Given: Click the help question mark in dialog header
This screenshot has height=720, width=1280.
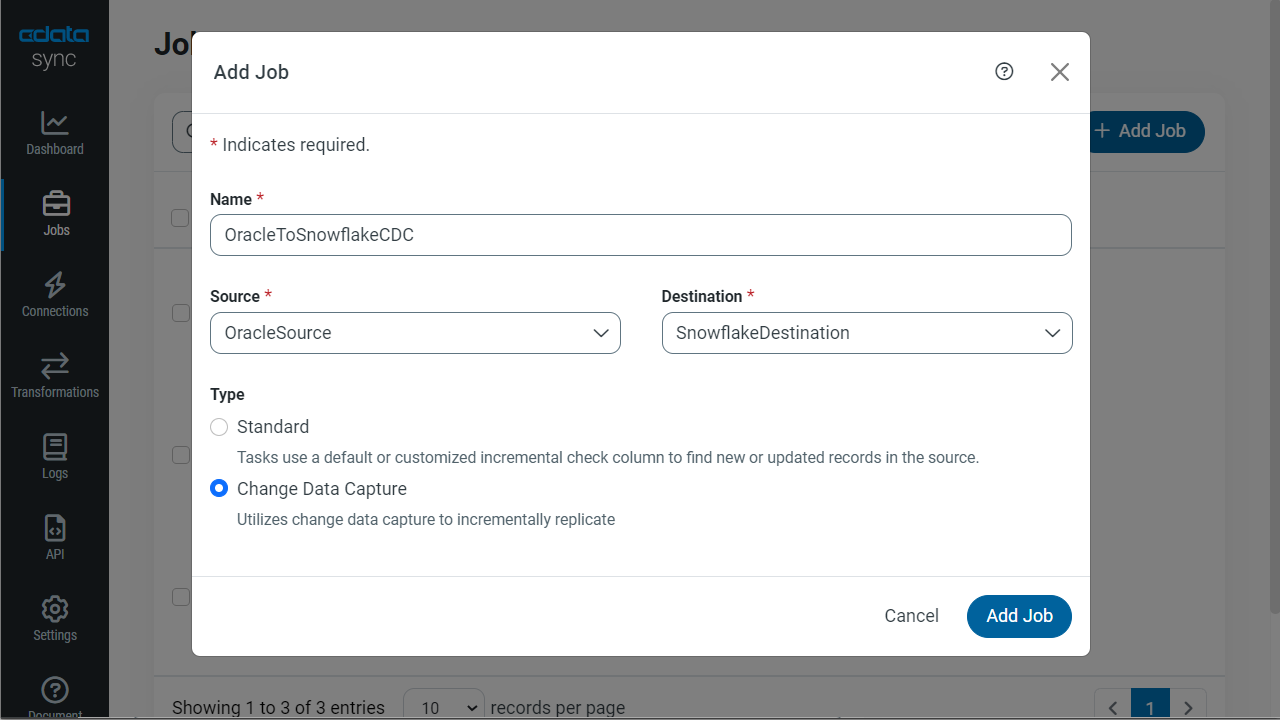Looking at the screenshot, I should point(1004,71).
